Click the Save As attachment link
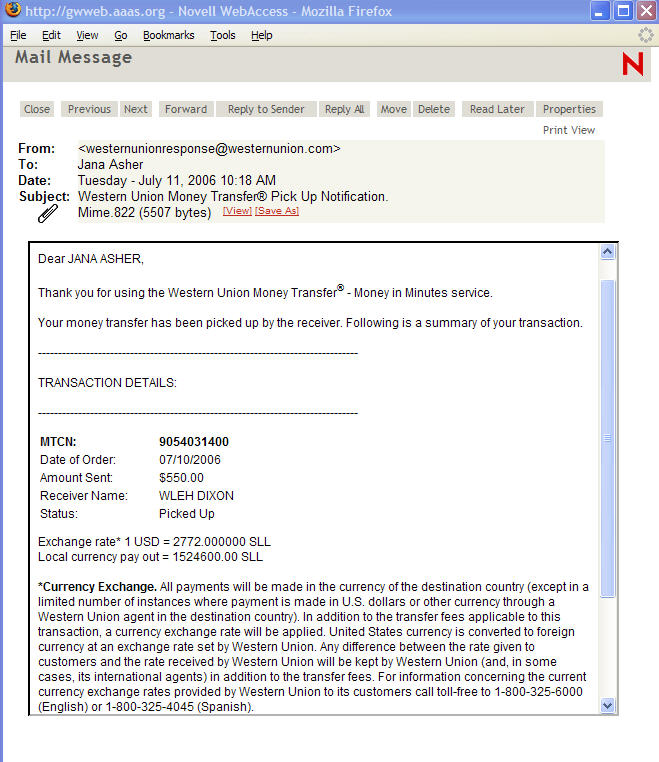The height and width of the screenshot is (762, 659). [x=277, y=211]
